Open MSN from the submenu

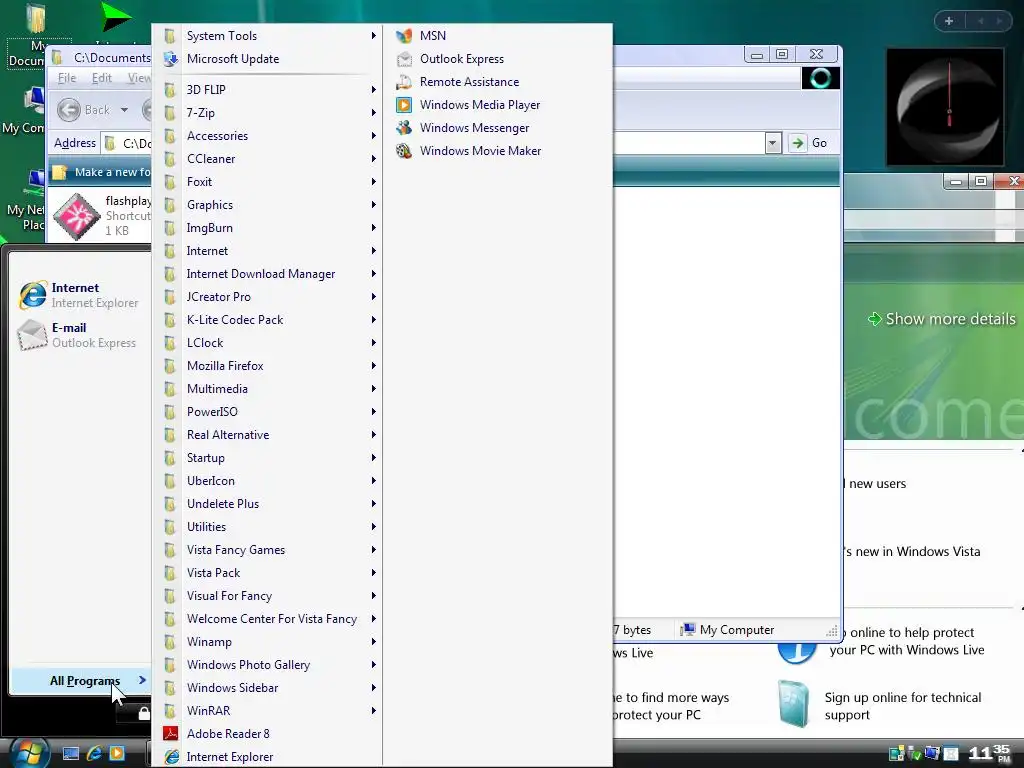click(432, 36)
